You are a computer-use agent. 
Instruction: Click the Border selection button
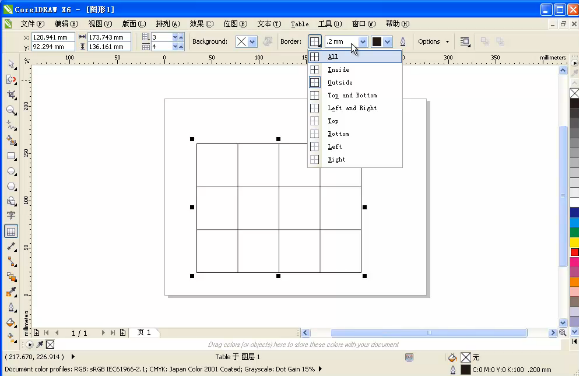tap(315, 41)
